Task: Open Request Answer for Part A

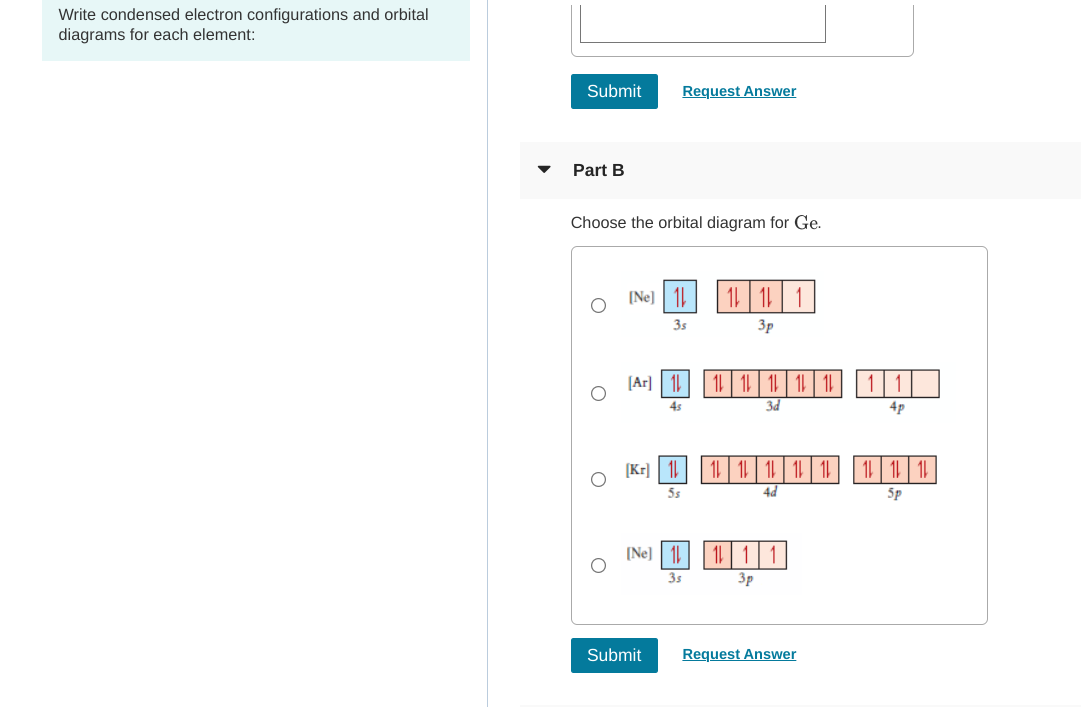Action: (x=739, y=91)
